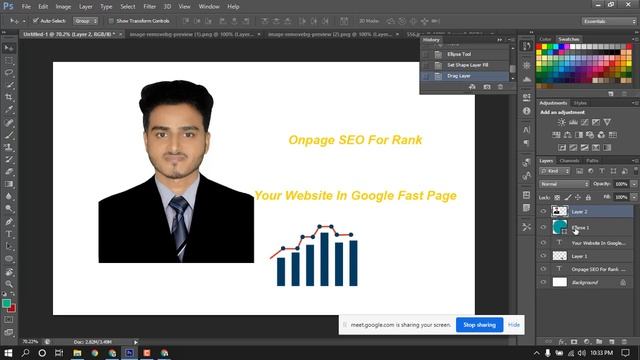
Task: Select the Pen tool
Action: click(9, 222)
